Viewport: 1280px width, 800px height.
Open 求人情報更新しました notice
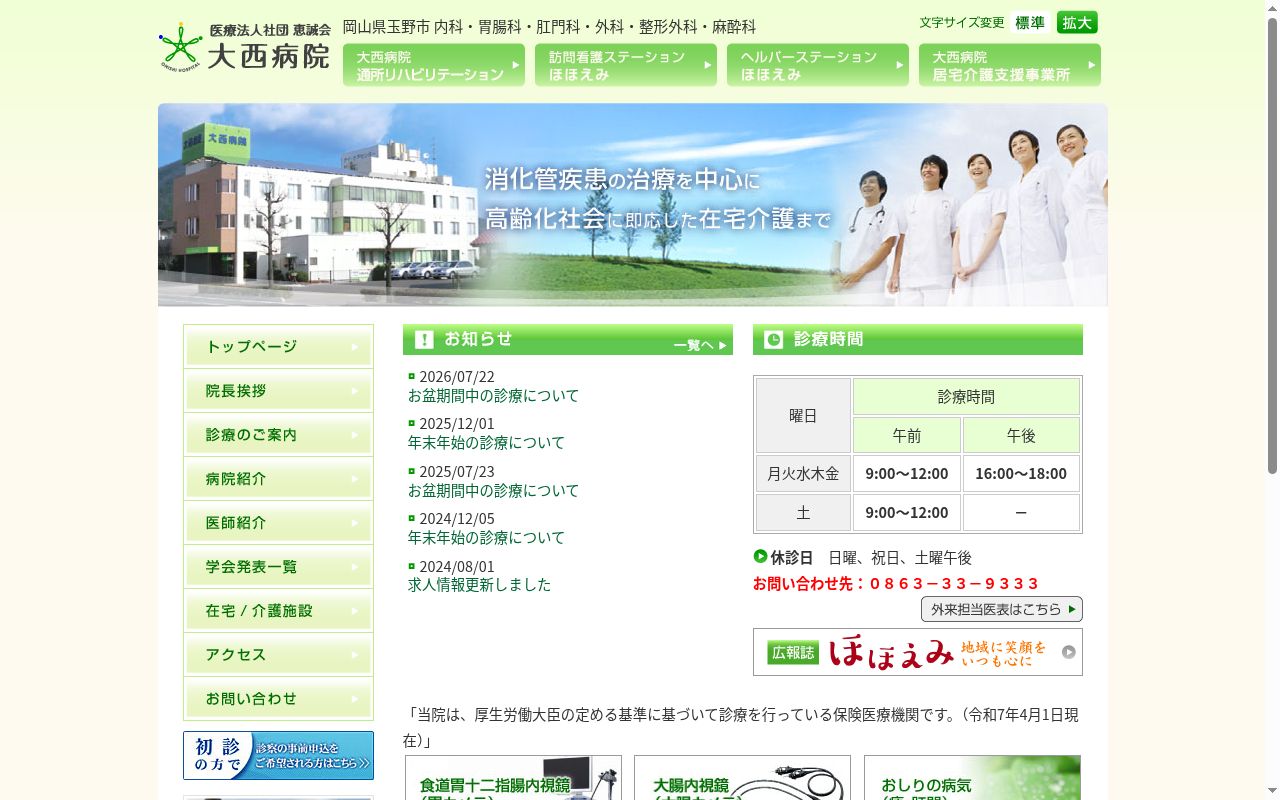[479, 585]
